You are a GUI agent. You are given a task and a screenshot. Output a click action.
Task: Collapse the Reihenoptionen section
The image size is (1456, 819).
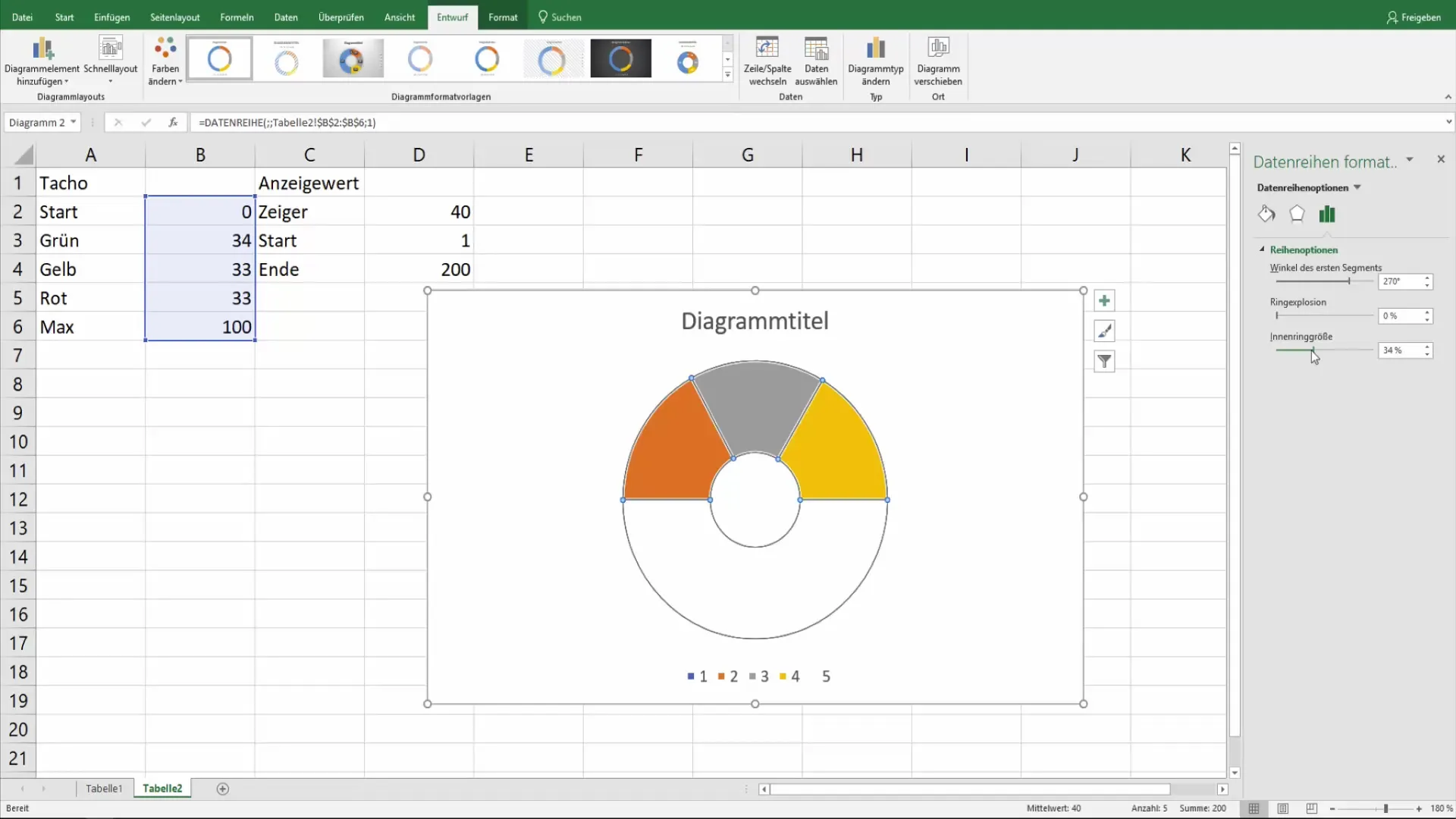point(1263,249)
